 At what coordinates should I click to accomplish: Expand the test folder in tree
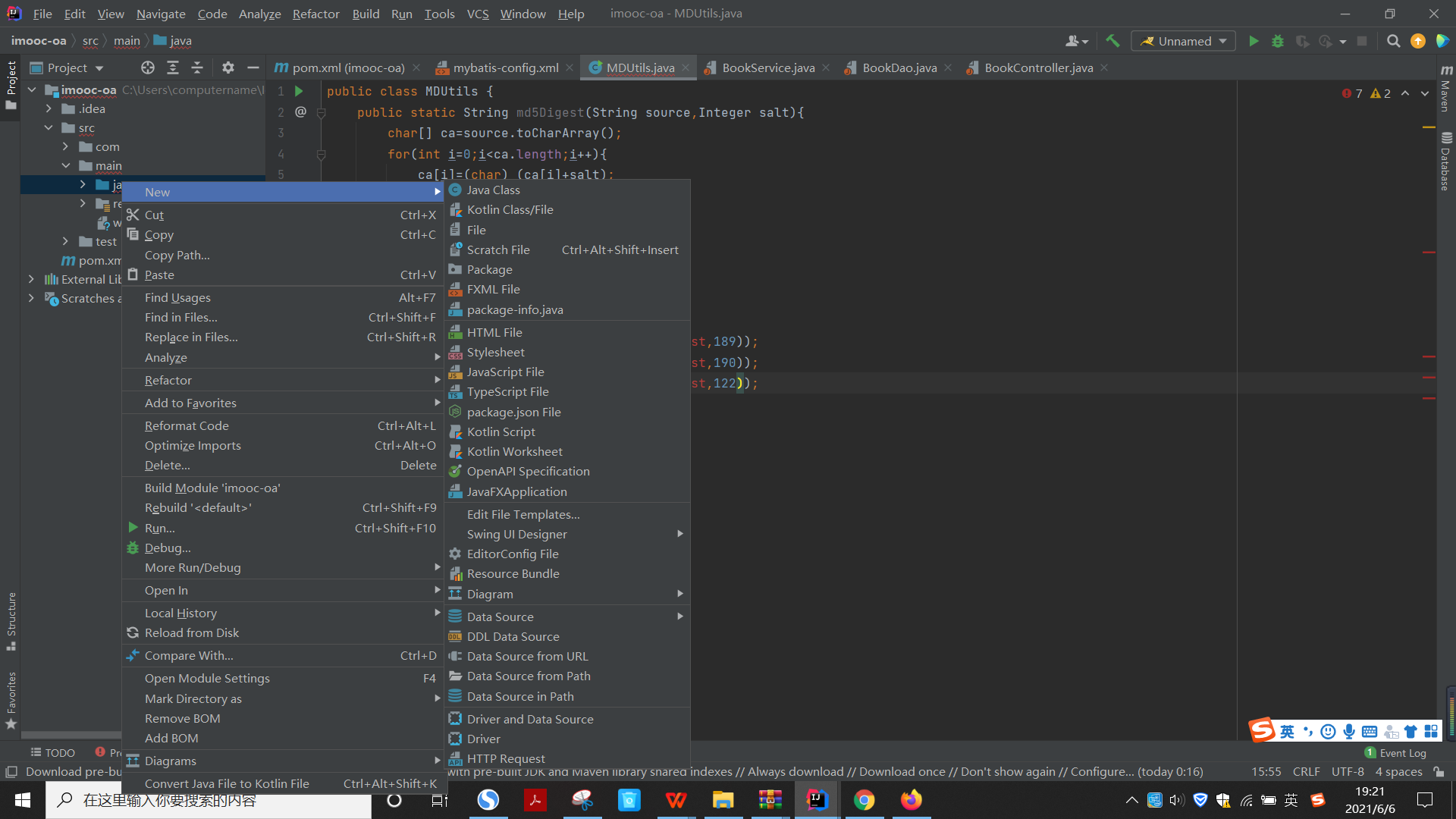(x=65, y=241)
